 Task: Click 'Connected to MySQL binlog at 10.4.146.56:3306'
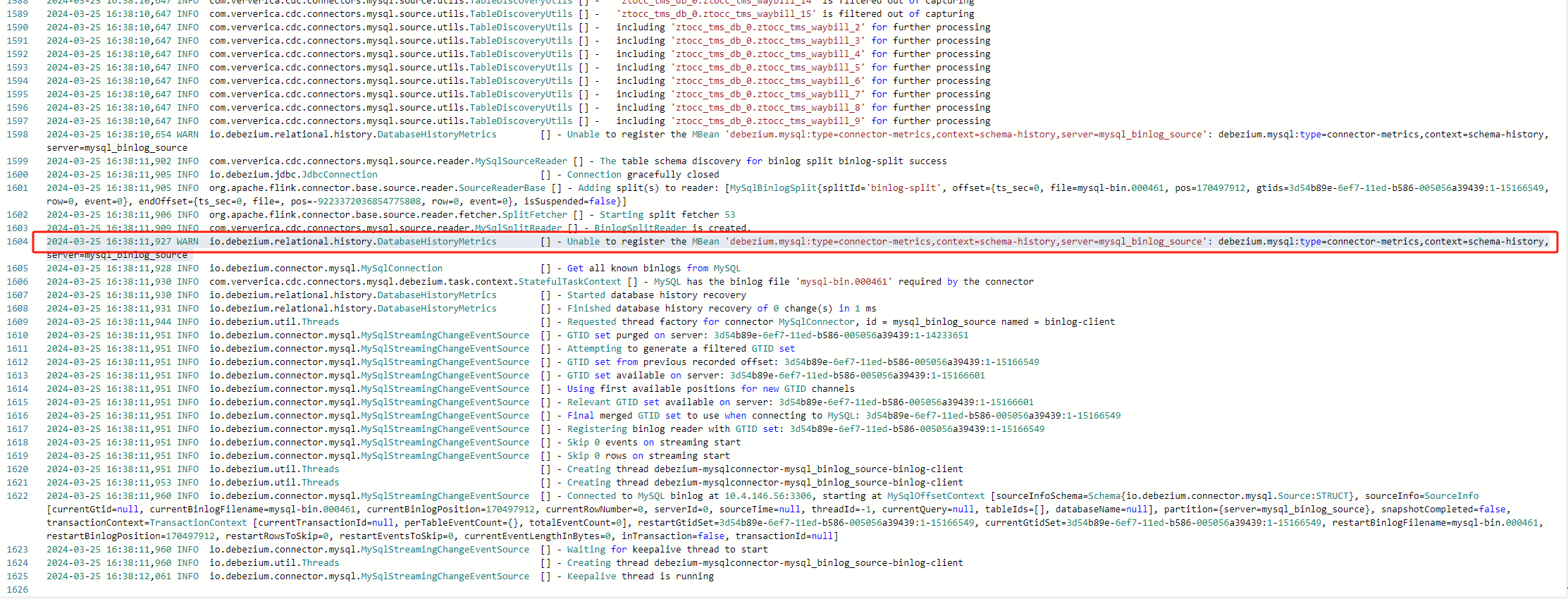pyautogui.click(x=690, y=496)
